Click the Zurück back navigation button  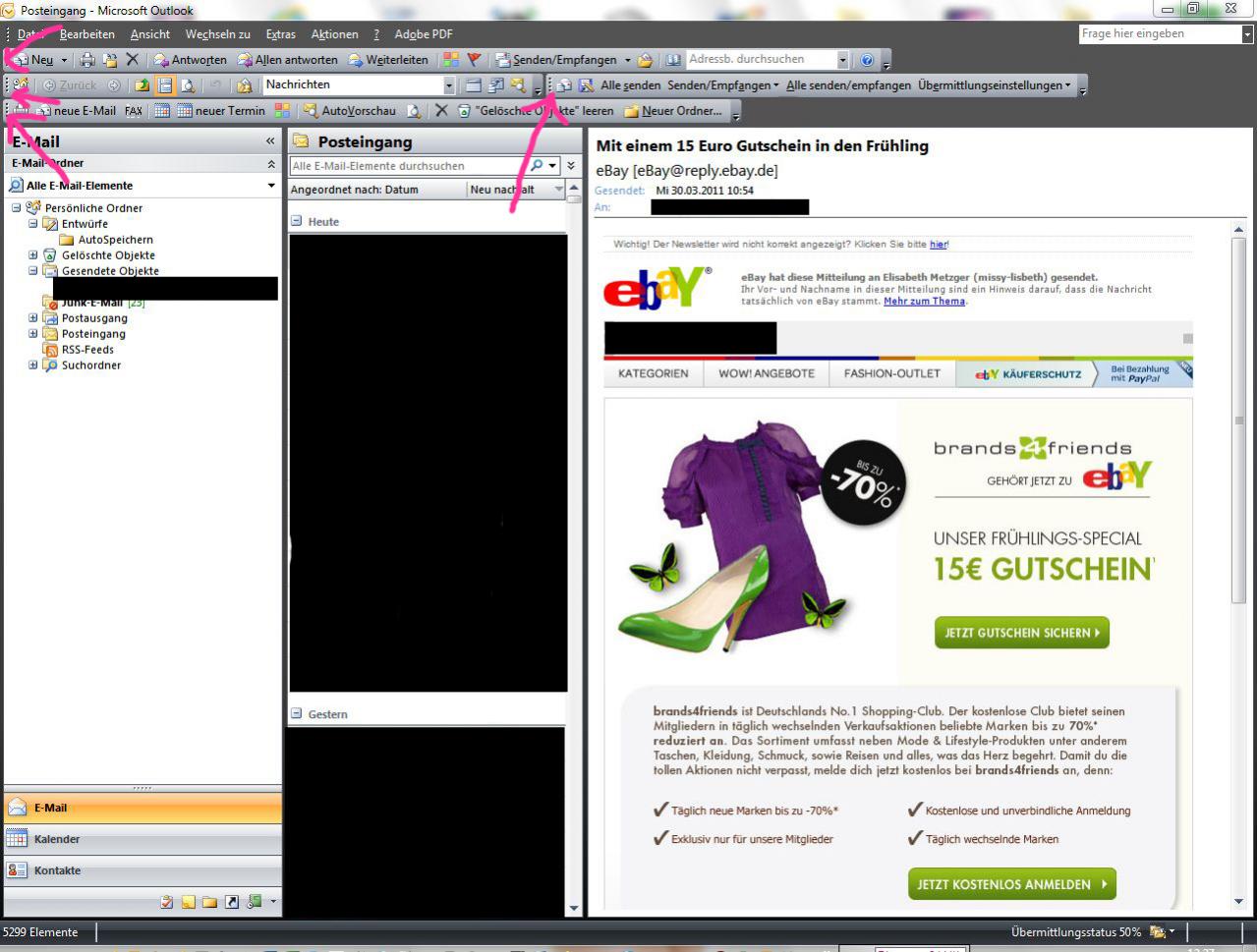click(70, 85)
